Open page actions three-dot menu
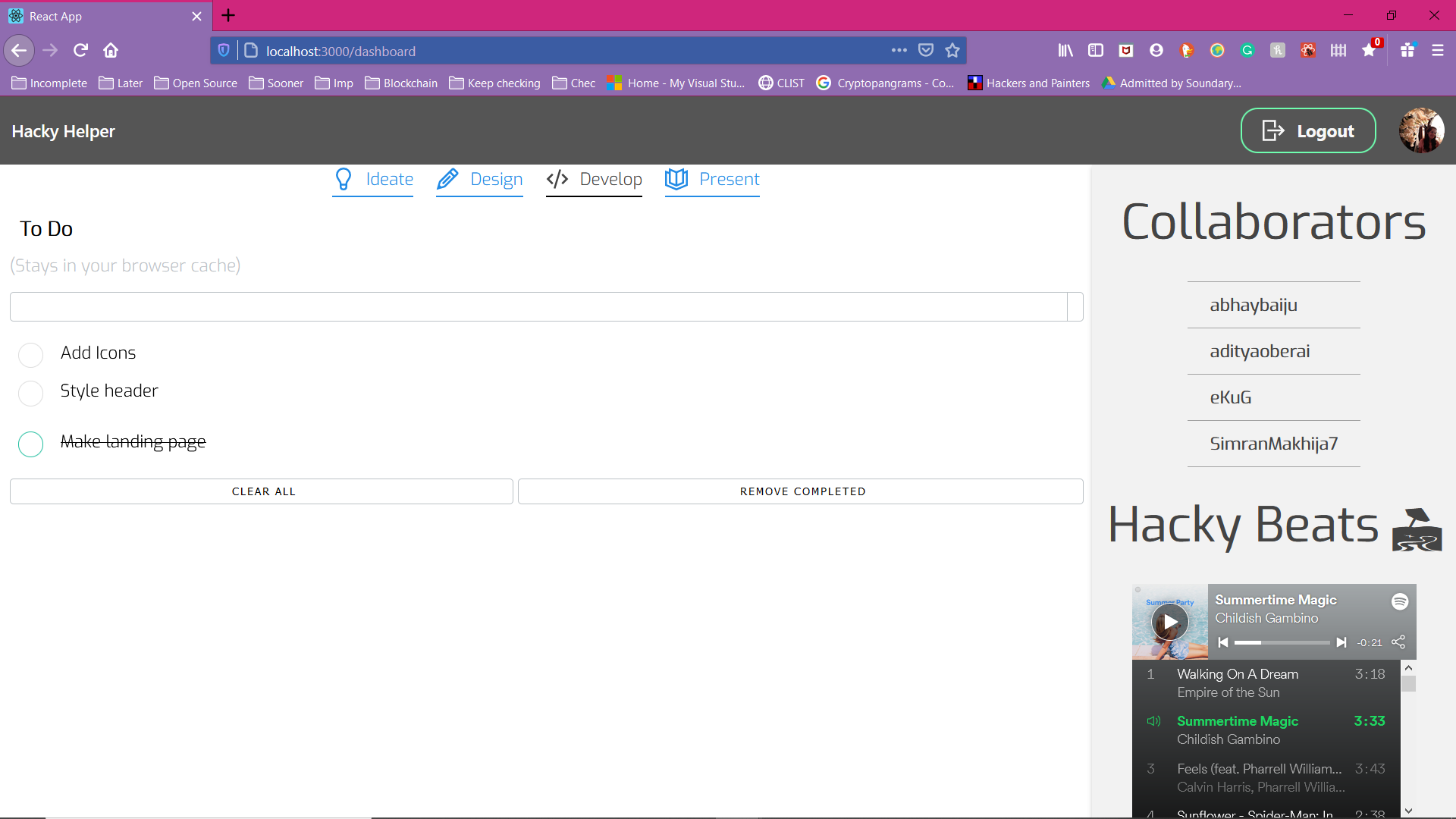The width and height of the screenshot is (1456, 819). pos(899,51)
